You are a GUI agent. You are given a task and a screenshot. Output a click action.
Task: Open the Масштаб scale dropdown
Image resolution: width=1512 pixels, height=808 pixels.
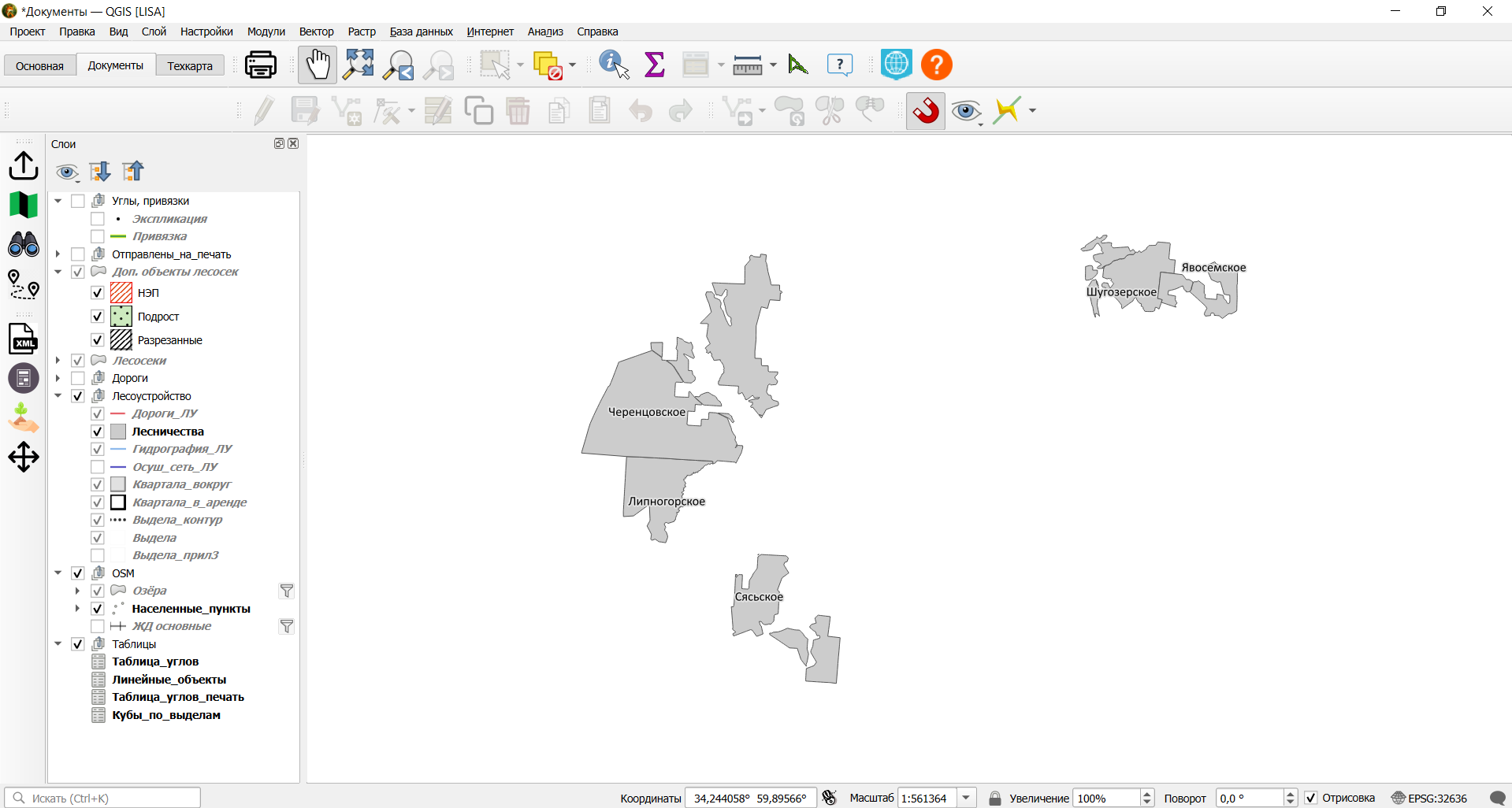(x=967, y=798)
